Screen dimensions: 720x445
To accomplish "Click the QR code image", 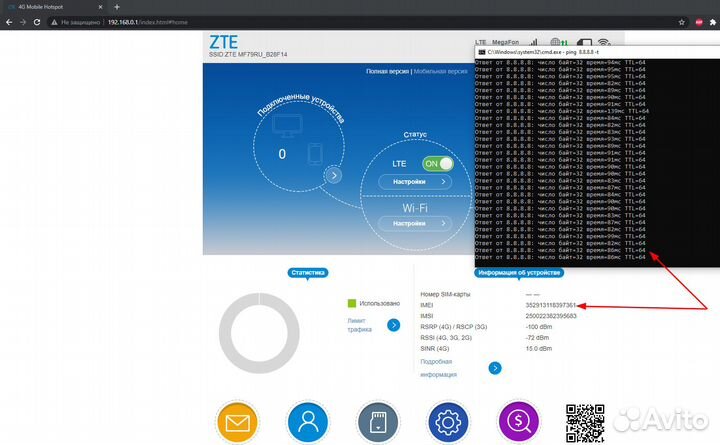I will tap(584, 422).
